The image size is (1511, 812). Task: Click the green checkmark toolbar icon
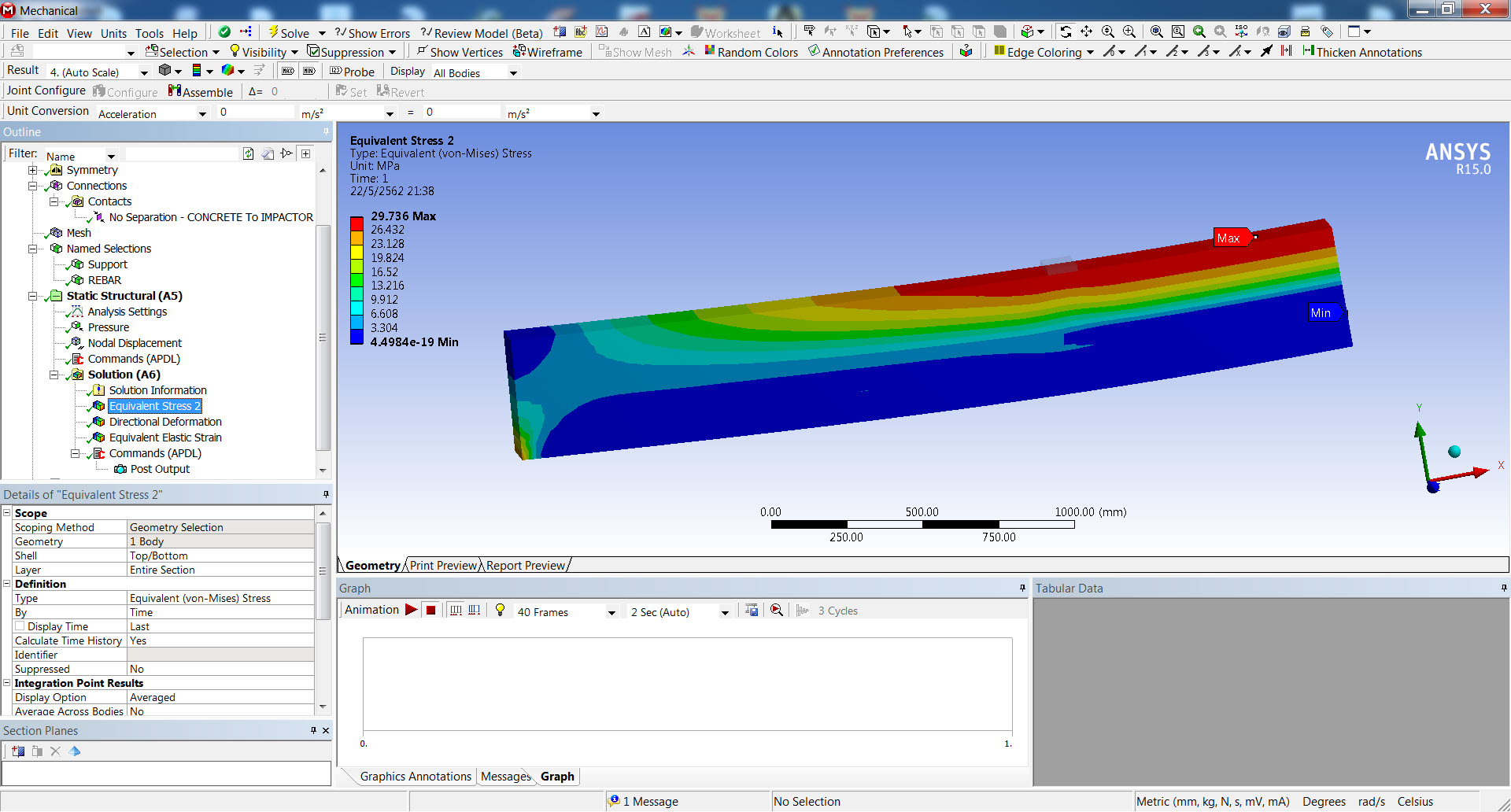click(x=224, y=31)
